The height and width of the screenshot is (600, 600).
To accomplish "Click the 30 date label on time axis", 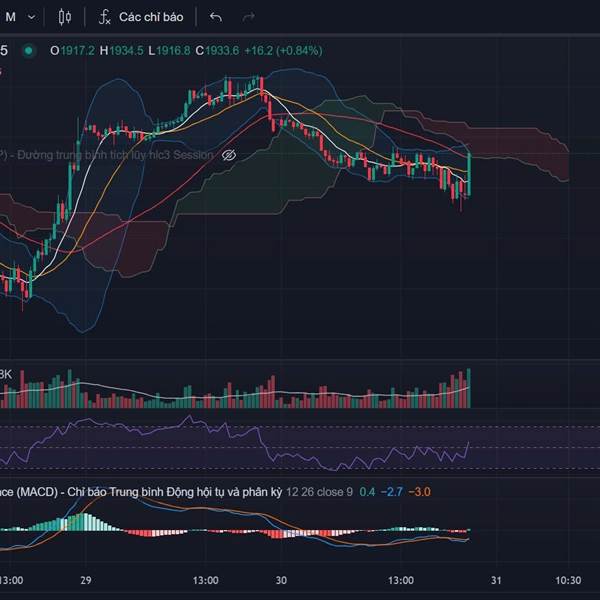I will [x=281, y=580].
